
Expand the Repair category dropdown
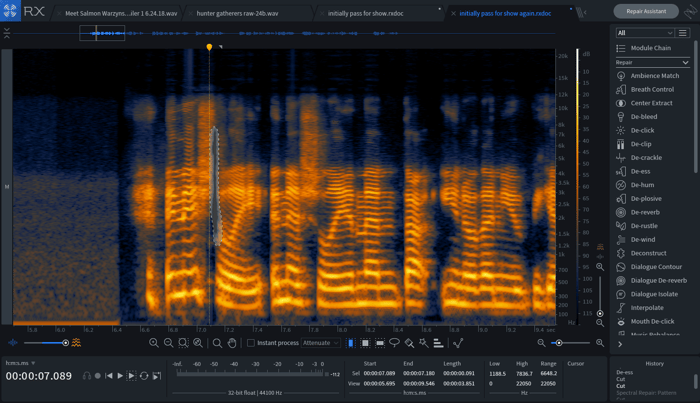(x=652, y=62)
